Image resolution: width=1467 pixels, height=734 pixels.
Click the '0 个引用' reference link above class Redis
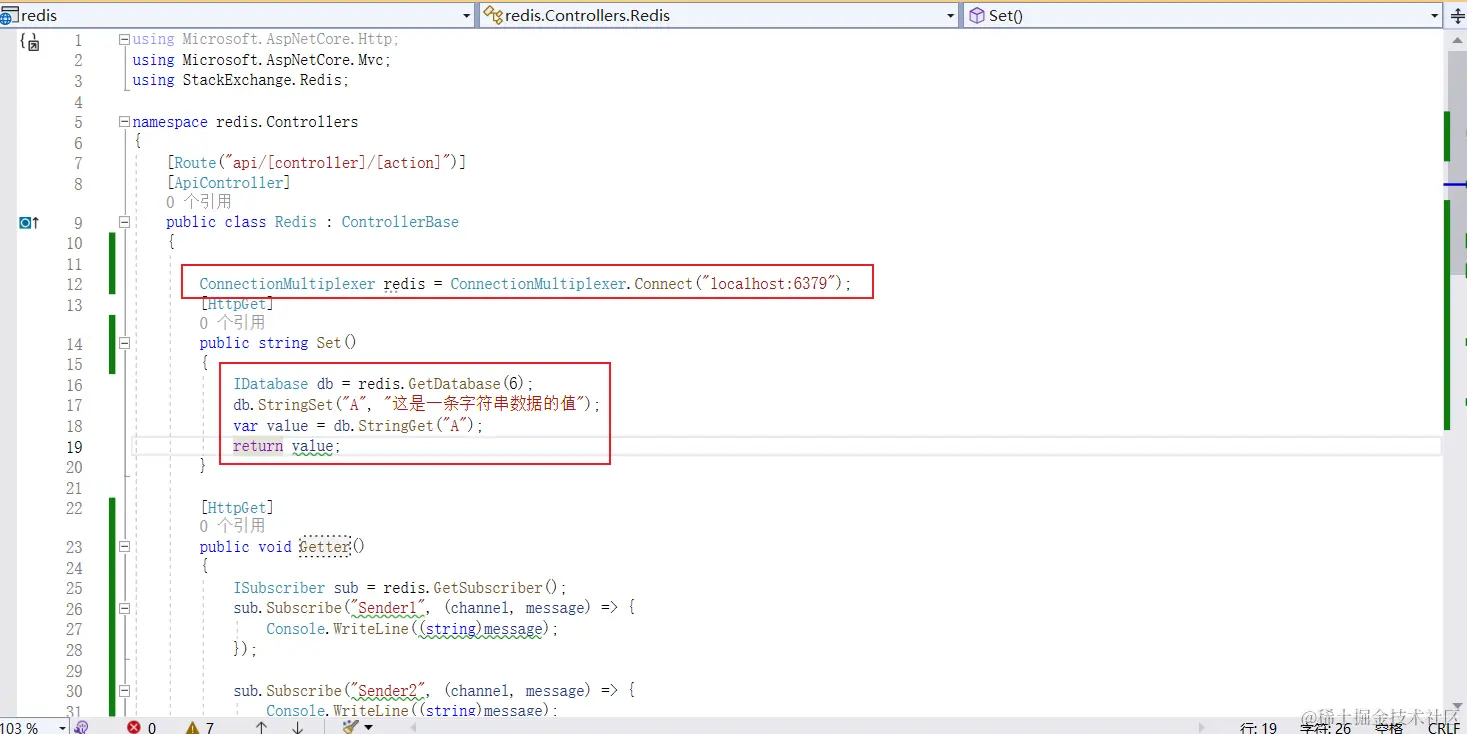(x=199, y=202)
